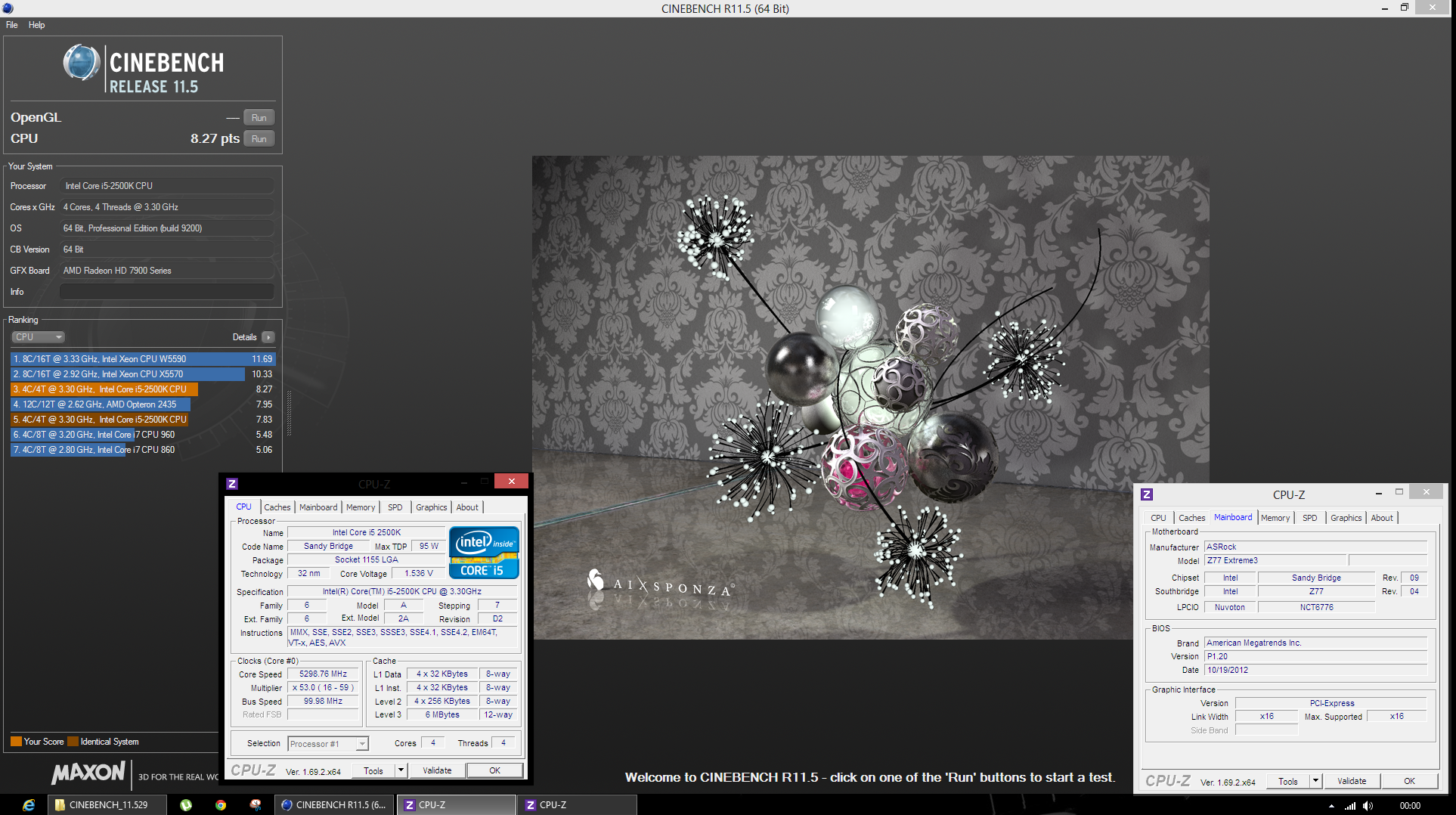The image size is (1456, 815).
Task: Click the CPU-Z logo icon in Mainboard window titlebar
Action: point(1147,494)
